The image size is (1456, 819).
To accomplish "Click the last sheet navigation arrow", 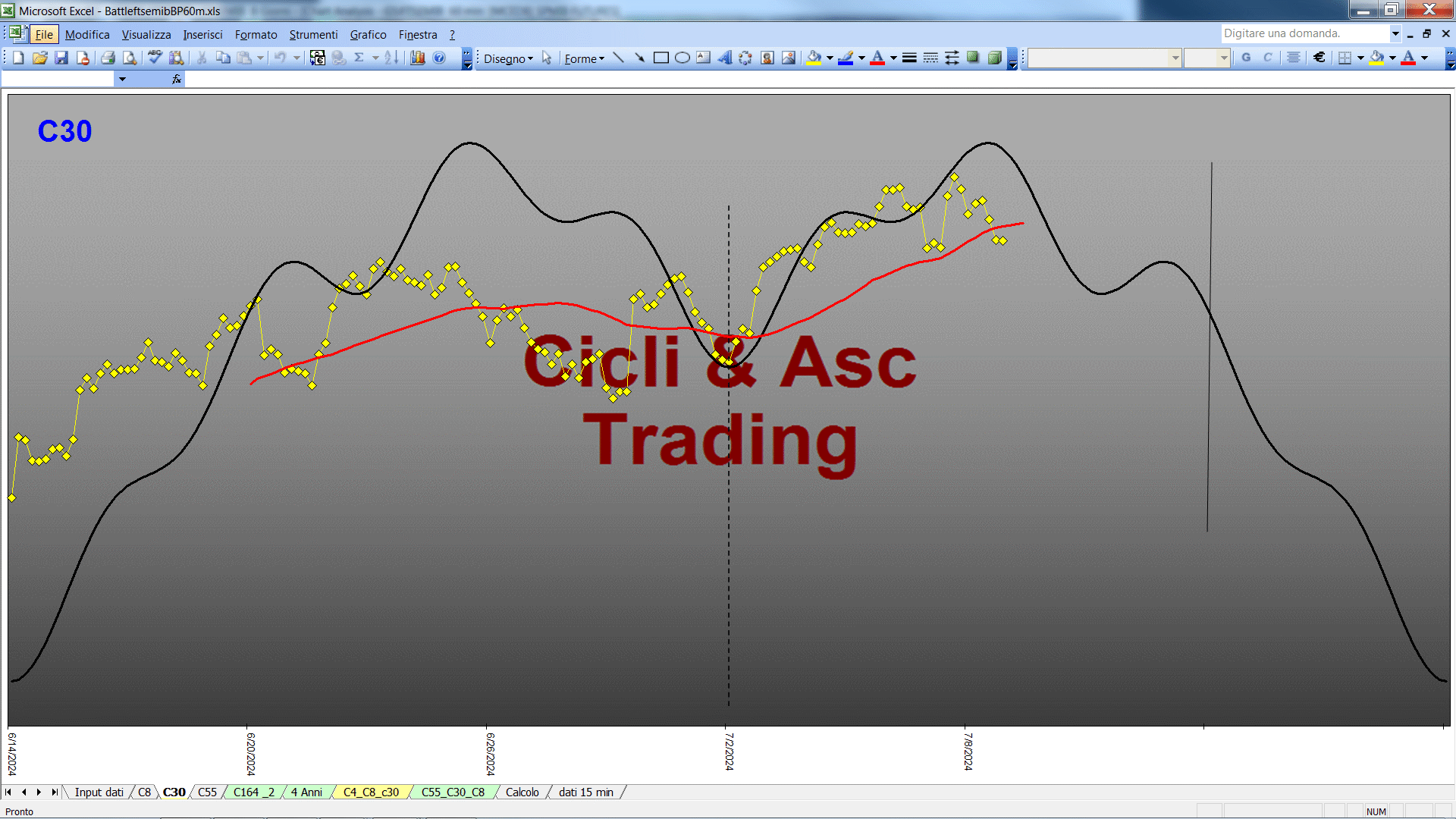I will pos(54,792).
